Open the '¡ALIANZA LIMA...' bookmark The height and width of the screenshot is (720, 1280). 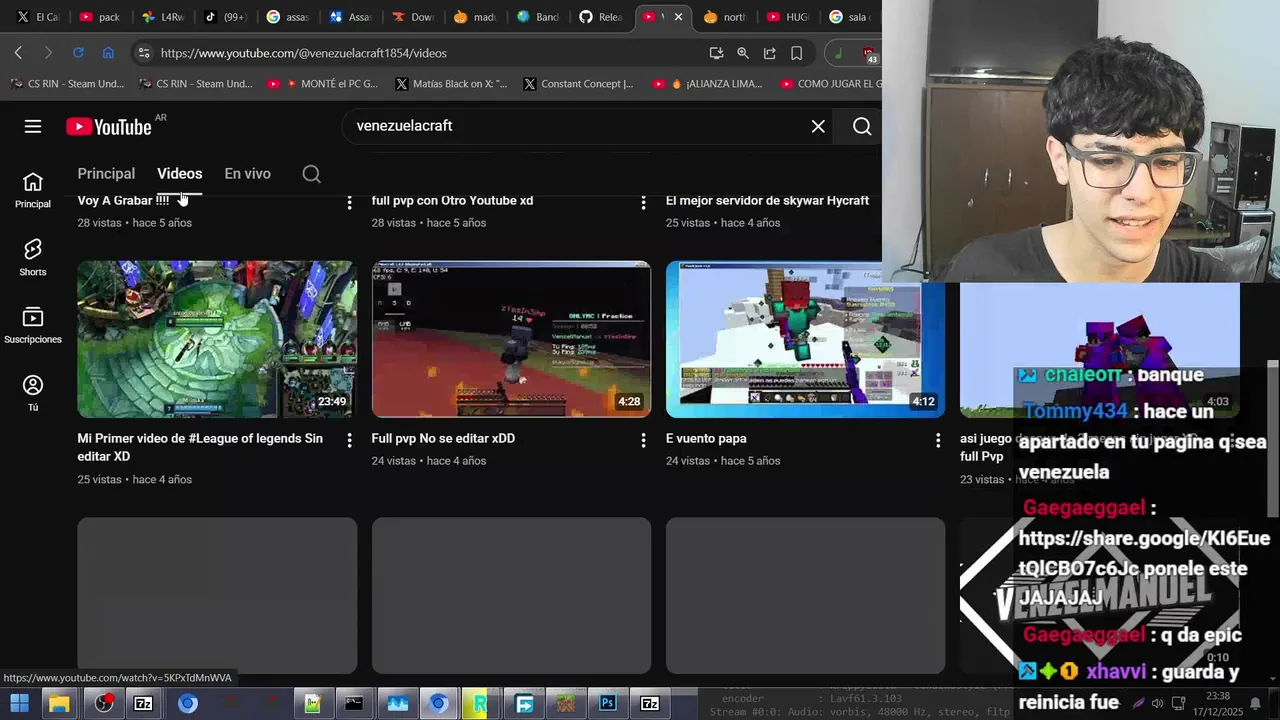pyautogui.click(x=708, y=84)
